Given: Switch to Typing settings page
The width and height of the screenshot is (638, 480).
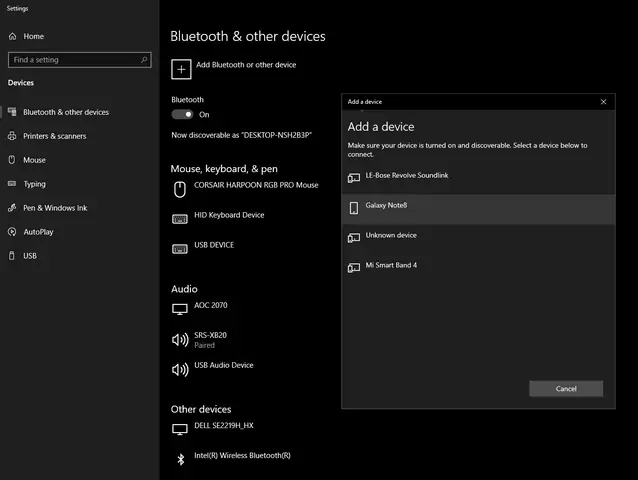Looking at the screenshot, I should pyautogui.click(x=35, y=184).
